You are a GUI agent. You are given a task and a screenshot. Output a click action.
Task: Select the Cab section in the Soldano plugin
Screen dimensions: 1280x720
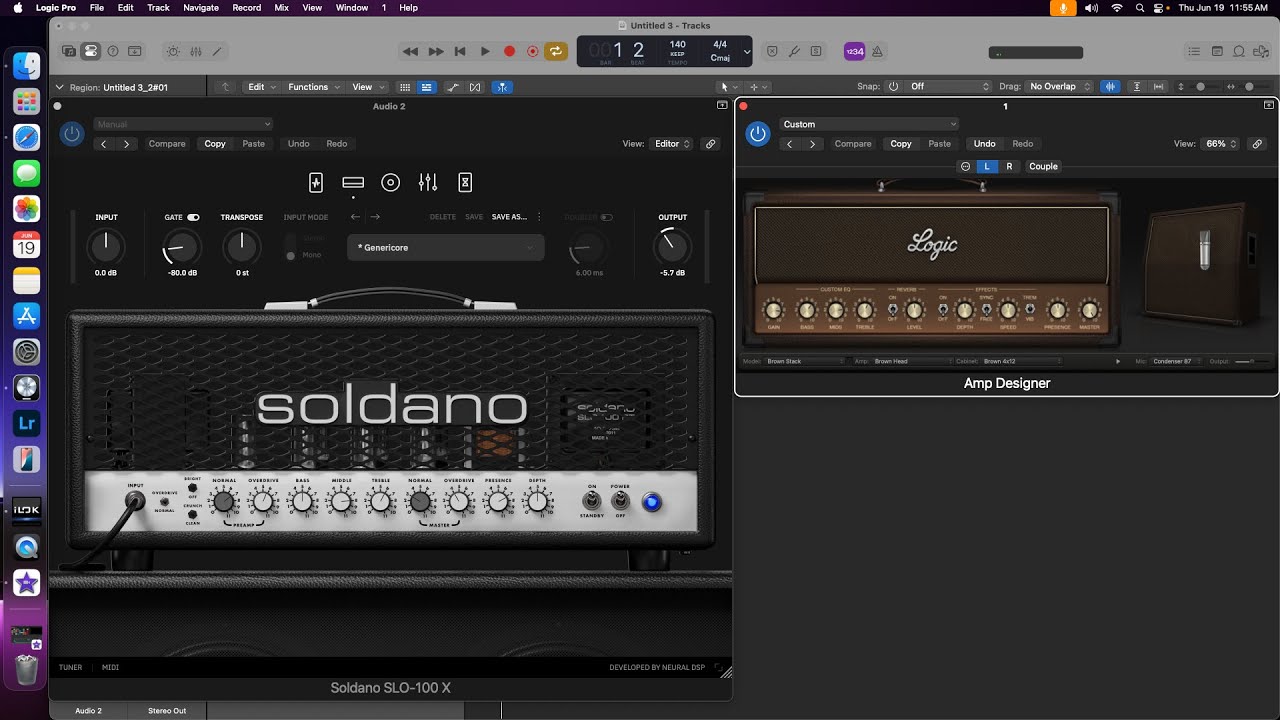click(x=391, y=182)
